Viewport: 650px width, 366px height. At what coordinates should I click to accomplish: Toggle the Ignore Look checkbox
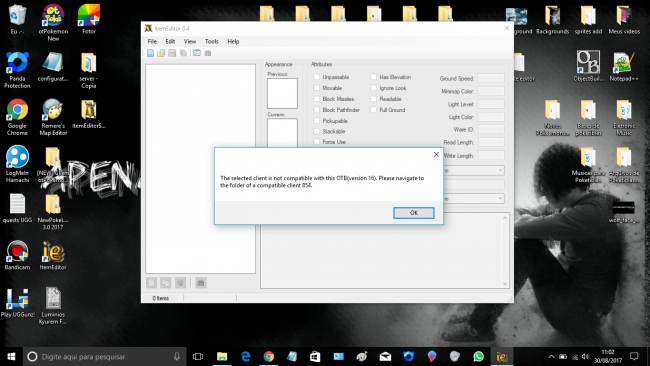click(x=374, y=88)
